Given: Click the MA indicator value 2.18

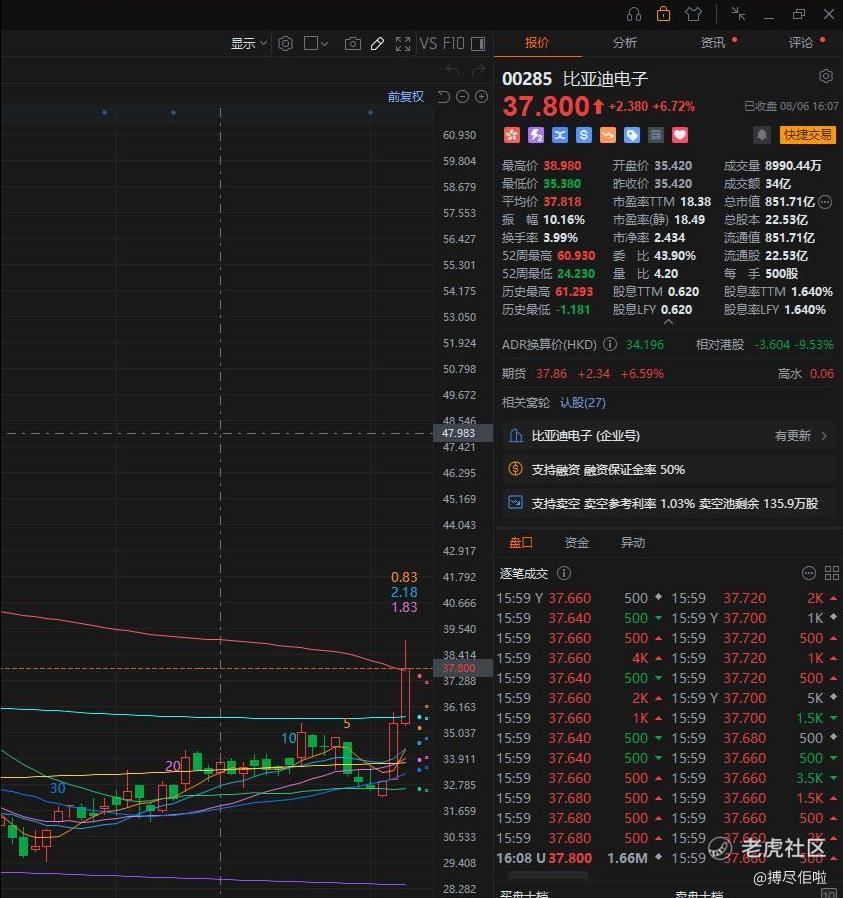Looking at the screenshot, I should click(x=404, y=592).
